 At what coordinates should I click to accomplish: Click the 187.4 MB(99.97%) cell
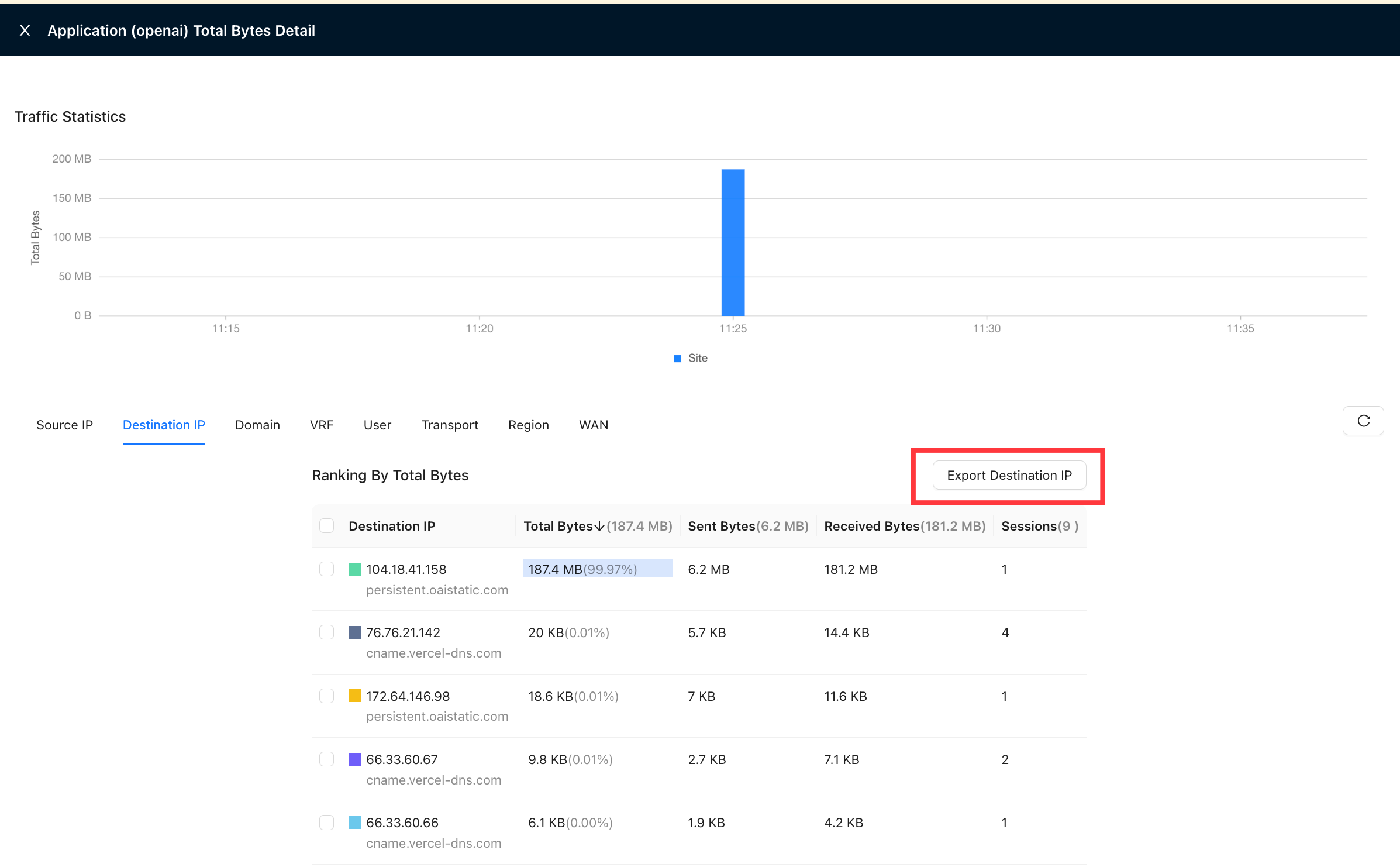598,569
